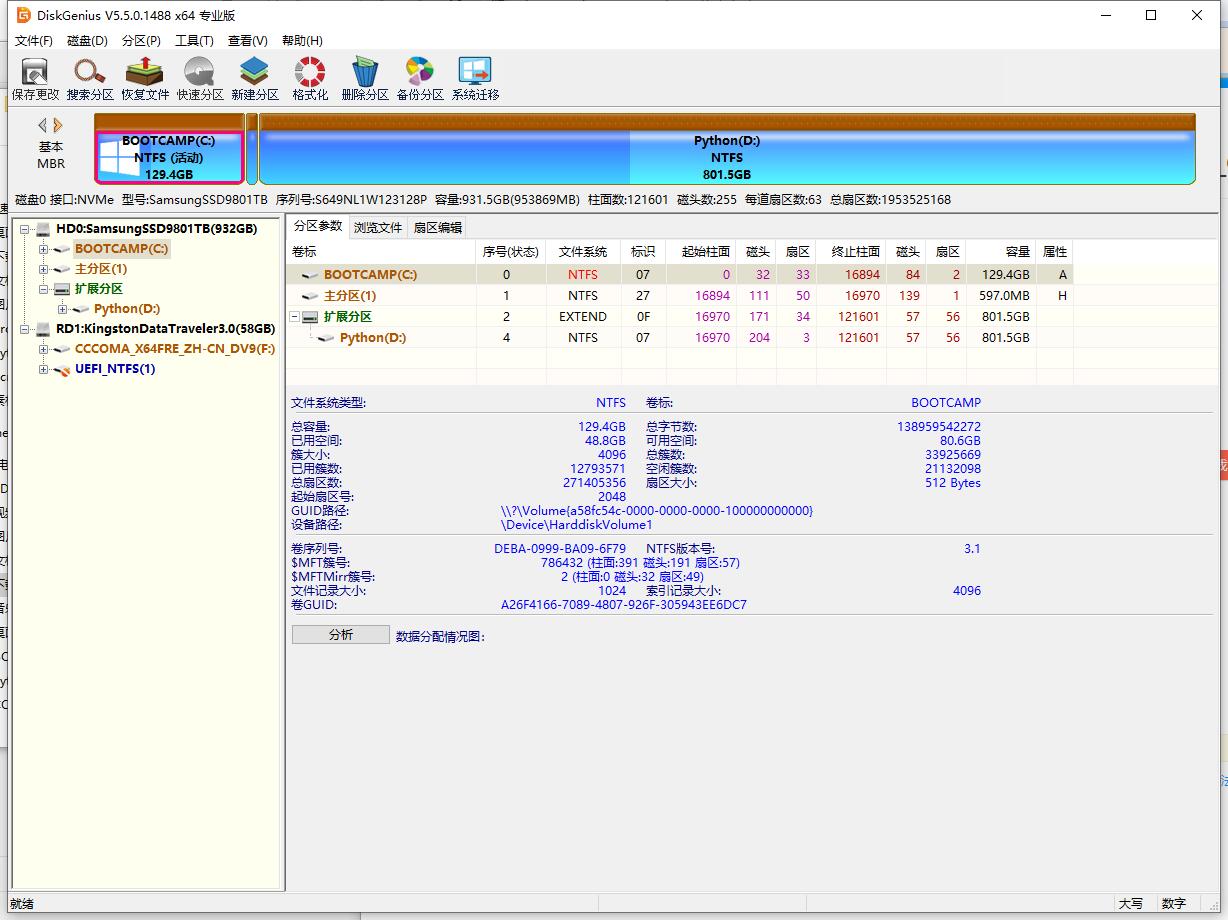The width and height of the screenshot is (1228, 920).
Task: Switch to the 扇区编辑 tab
Action: (438, 228)
